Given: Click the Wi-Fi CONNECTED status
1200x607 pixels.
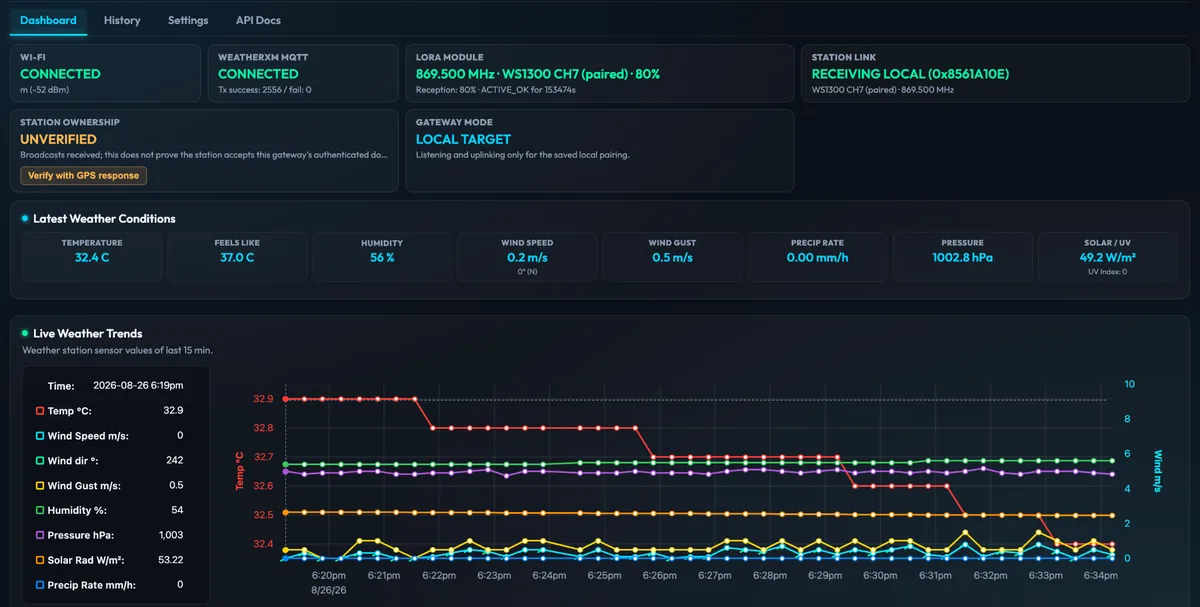Looking at the screenshot, I should click(x=60, y=74).
